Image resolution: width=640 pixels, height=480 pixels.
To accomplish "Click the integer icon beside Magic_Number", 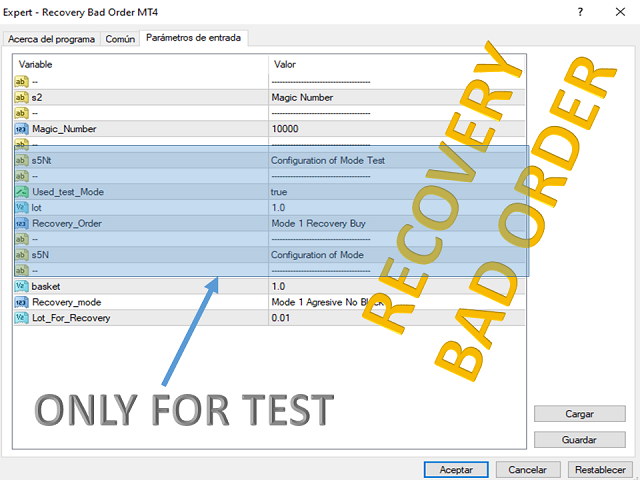I will click(21, 129).
